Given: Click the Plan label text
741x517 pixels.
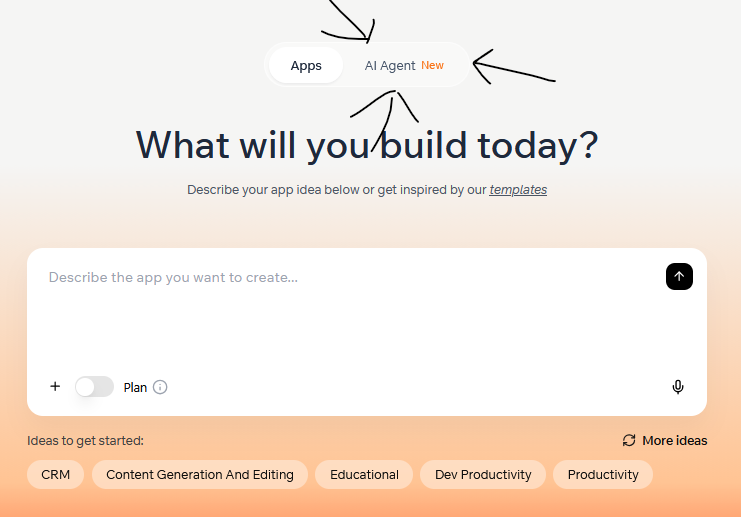Looking at the screenshot, I should [x=135, y=388].
